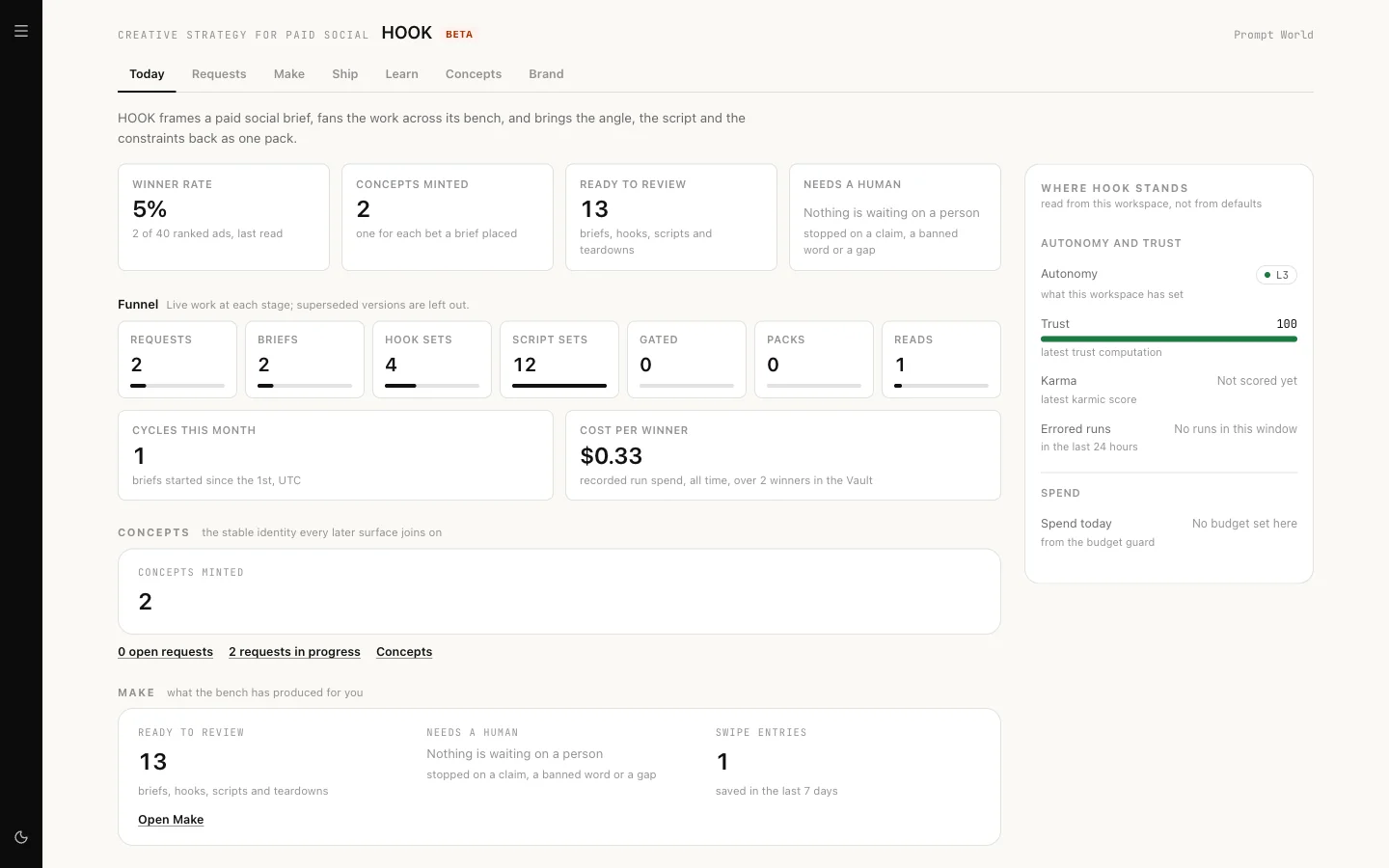Select the Winner Rate 5% card
This screenshot has width=1389, height=868.
click(x=224, y=217)
